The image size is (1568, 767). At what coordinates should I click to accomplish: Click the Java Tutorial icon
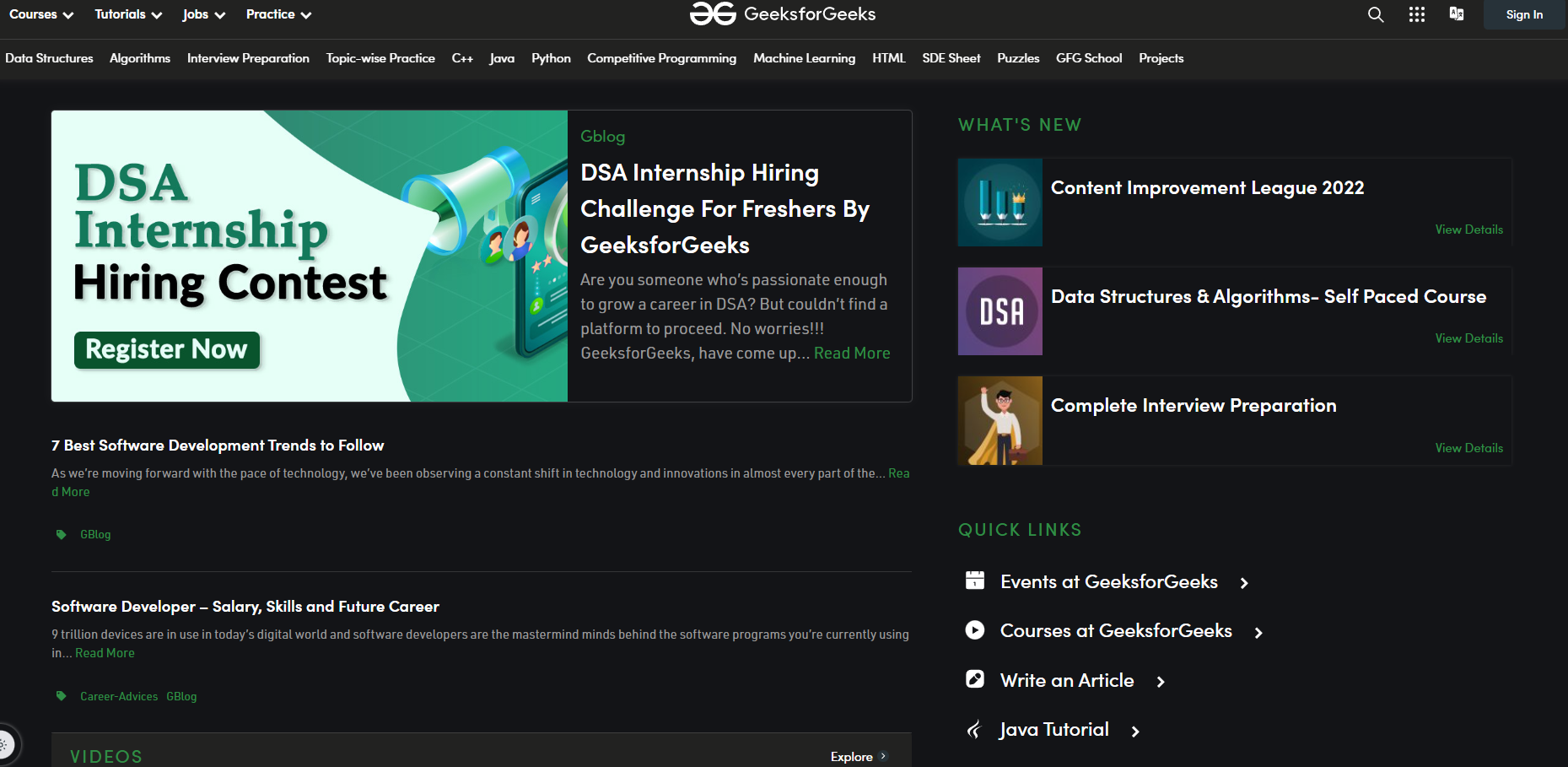[x=975, y=729]
